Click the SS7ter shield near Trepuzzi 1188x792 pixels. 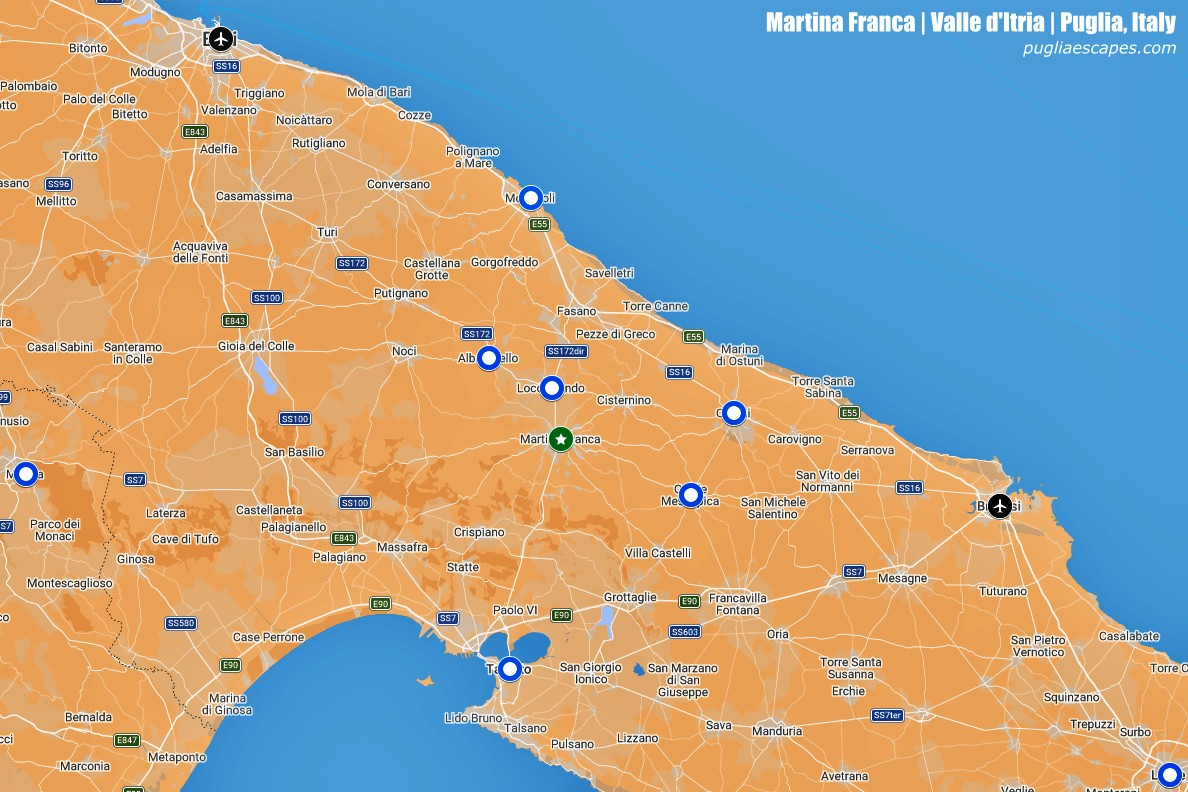point(886,716)
